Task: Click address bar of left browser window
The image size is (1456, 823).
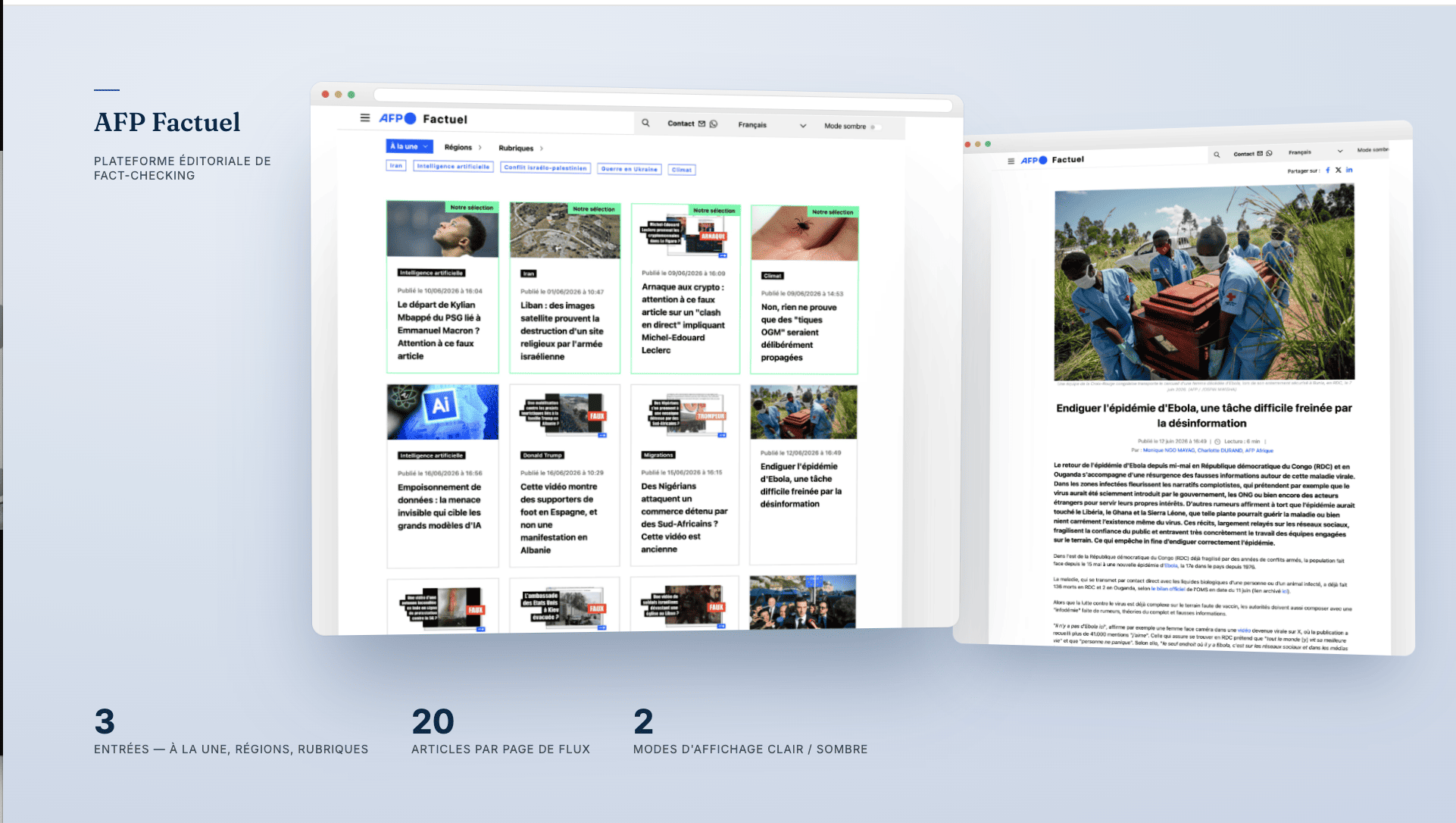Action: pyautogui.click(x=663, y=100)
